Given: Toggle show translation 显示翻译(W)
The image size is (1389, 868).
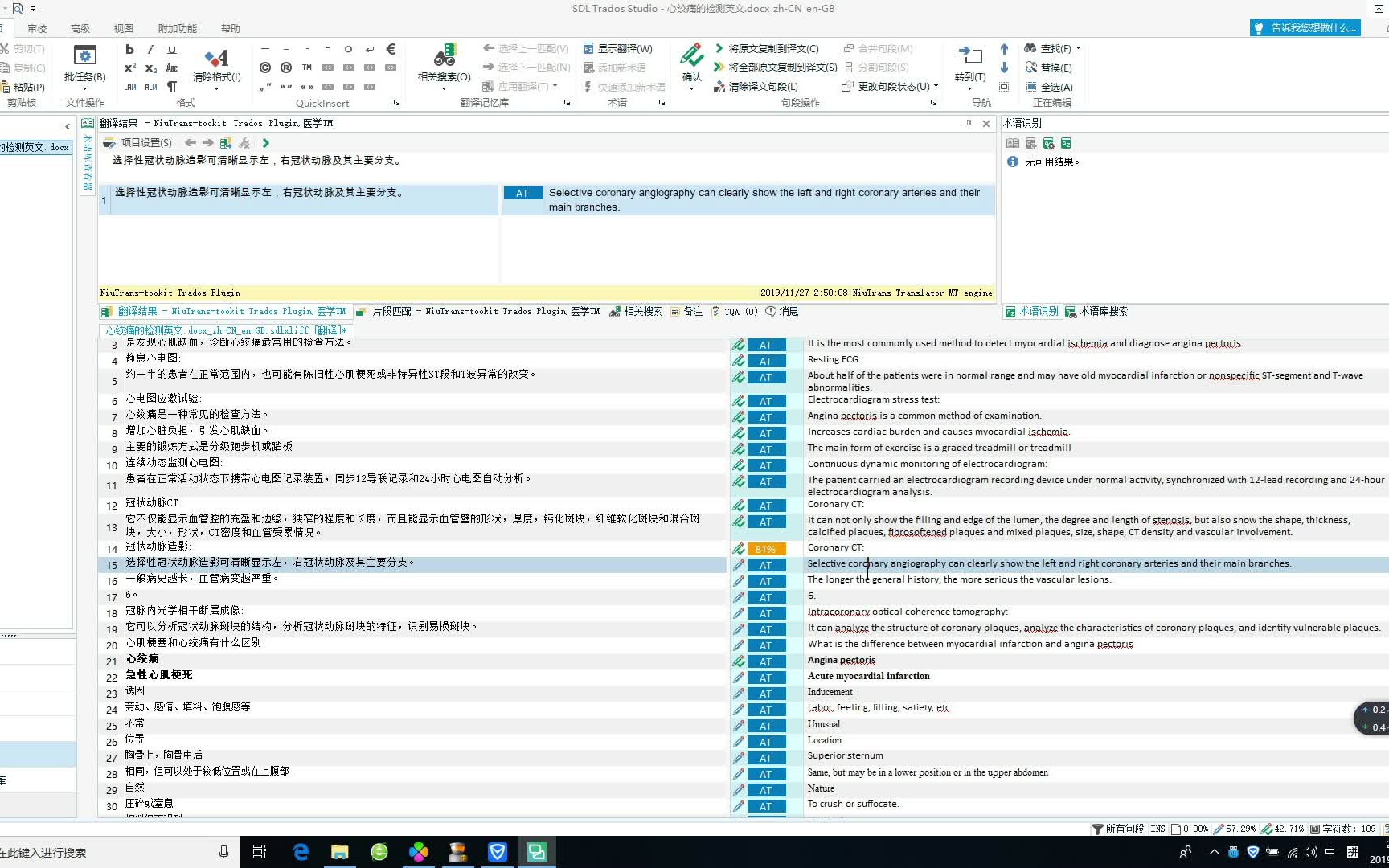Looking at the screenshot, I should tap(617, 48).
